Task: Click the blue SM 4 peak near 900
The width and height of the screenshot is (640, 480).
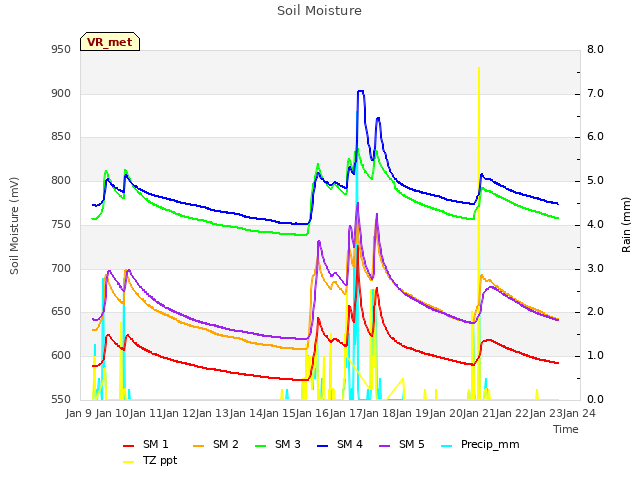Action: 360,91
